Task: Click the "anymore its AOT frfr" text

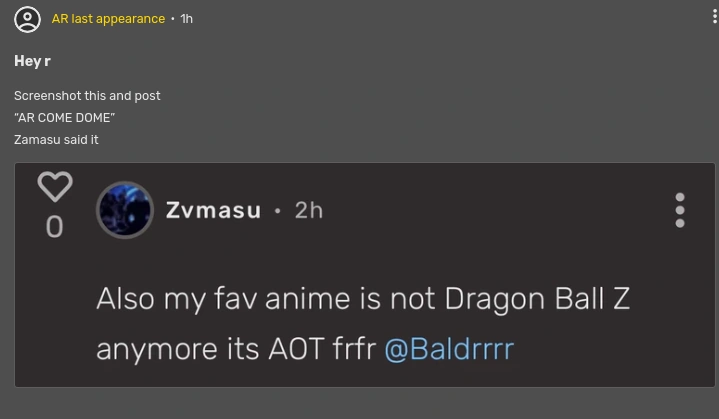Action: pyautogui.click(x=235, y=349)
